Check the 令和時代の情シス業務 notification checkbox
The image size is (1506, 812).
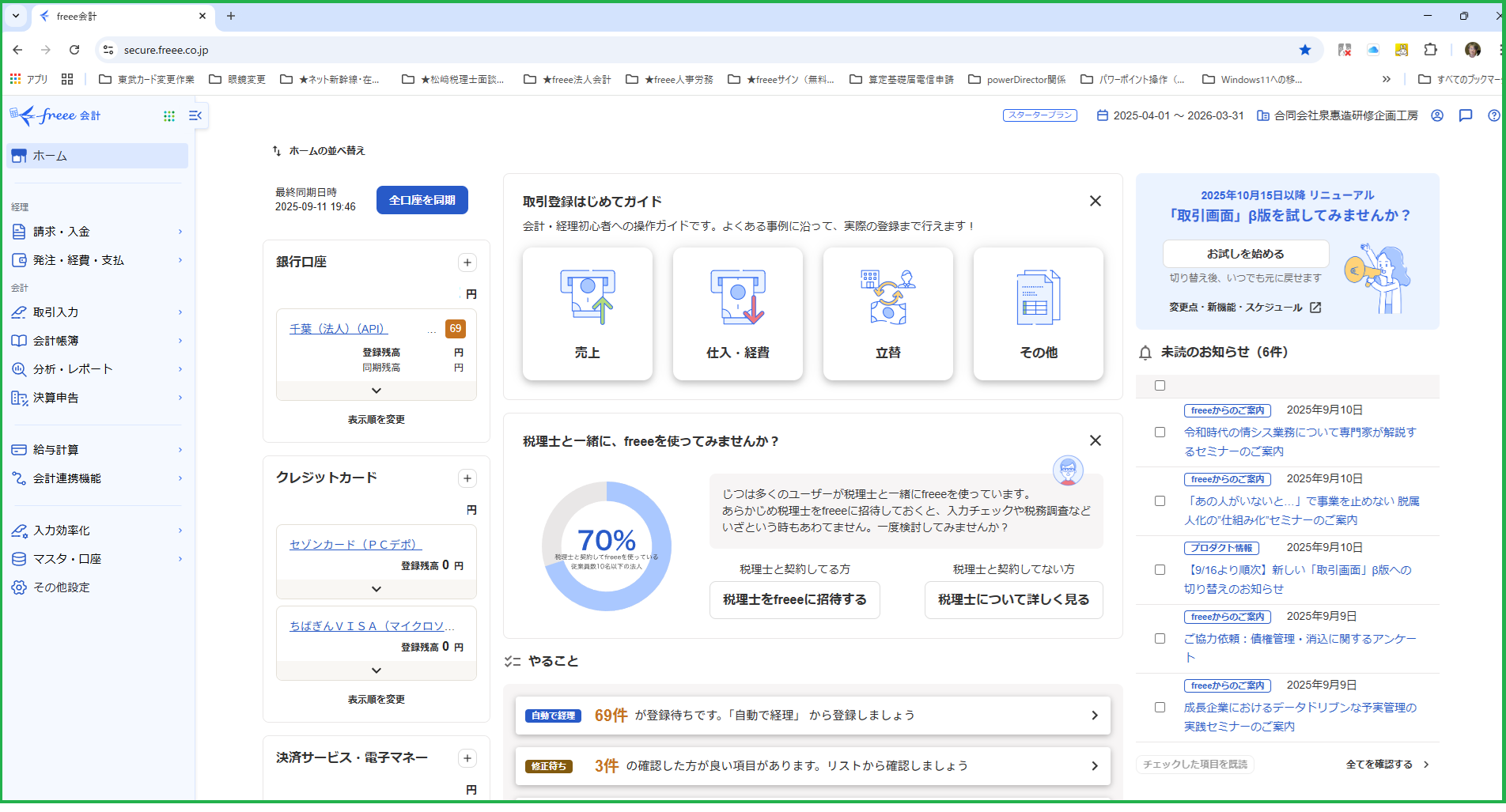point(1160,432)
